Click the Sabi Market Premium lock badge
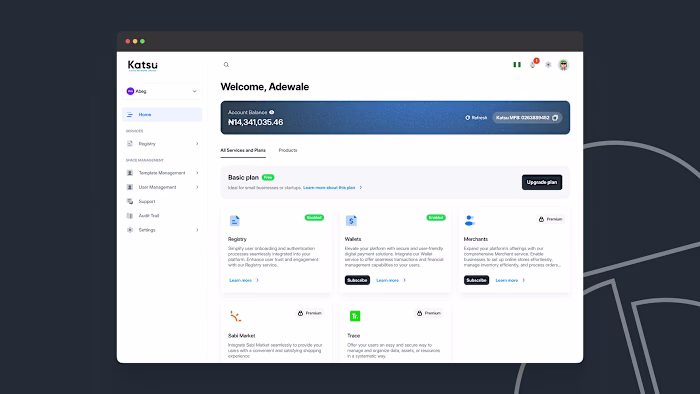 tap(310, 313)
